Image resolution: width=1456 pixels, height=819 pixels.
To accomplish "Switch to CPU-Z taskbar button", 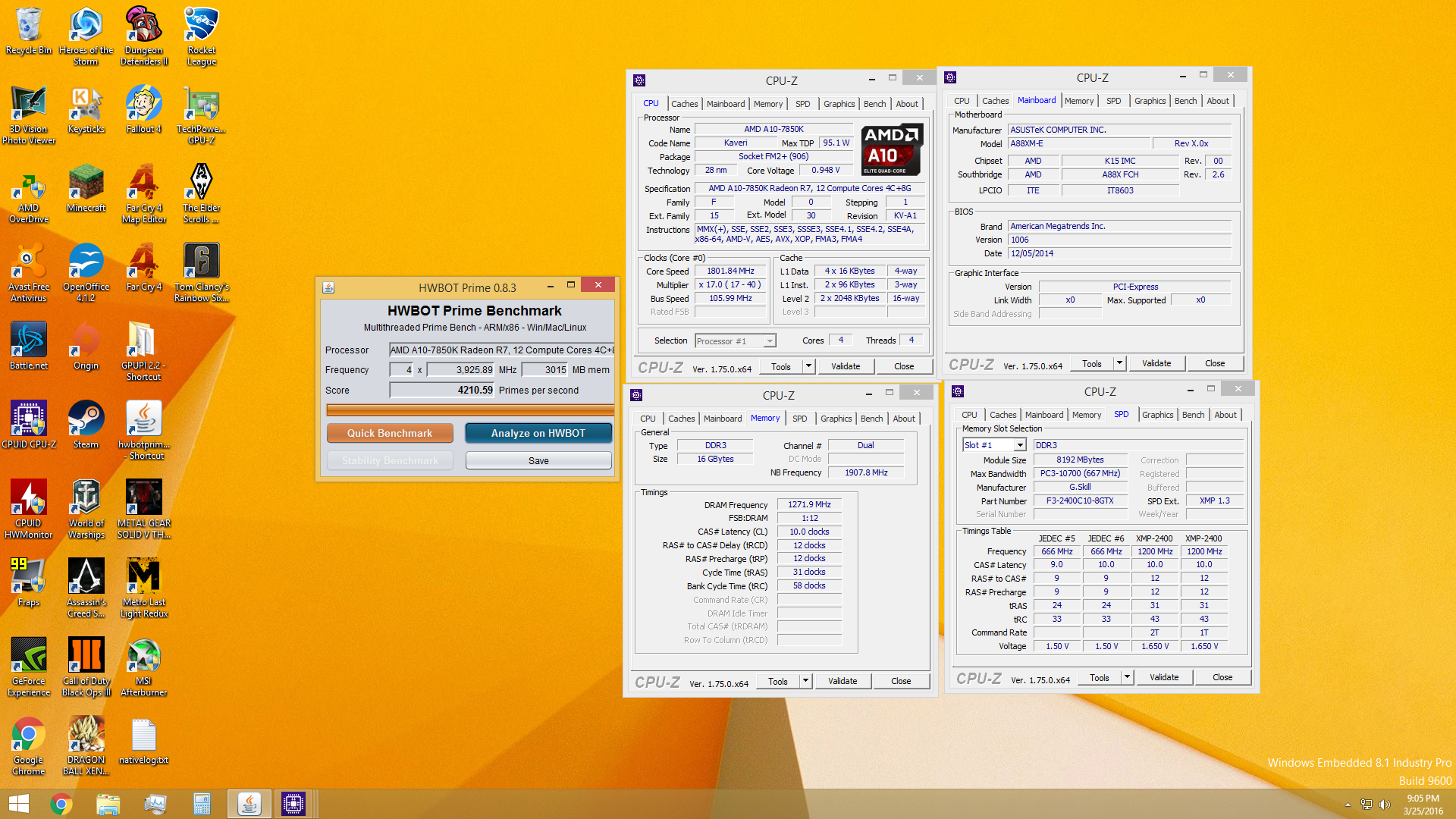I will coord(293,804).
